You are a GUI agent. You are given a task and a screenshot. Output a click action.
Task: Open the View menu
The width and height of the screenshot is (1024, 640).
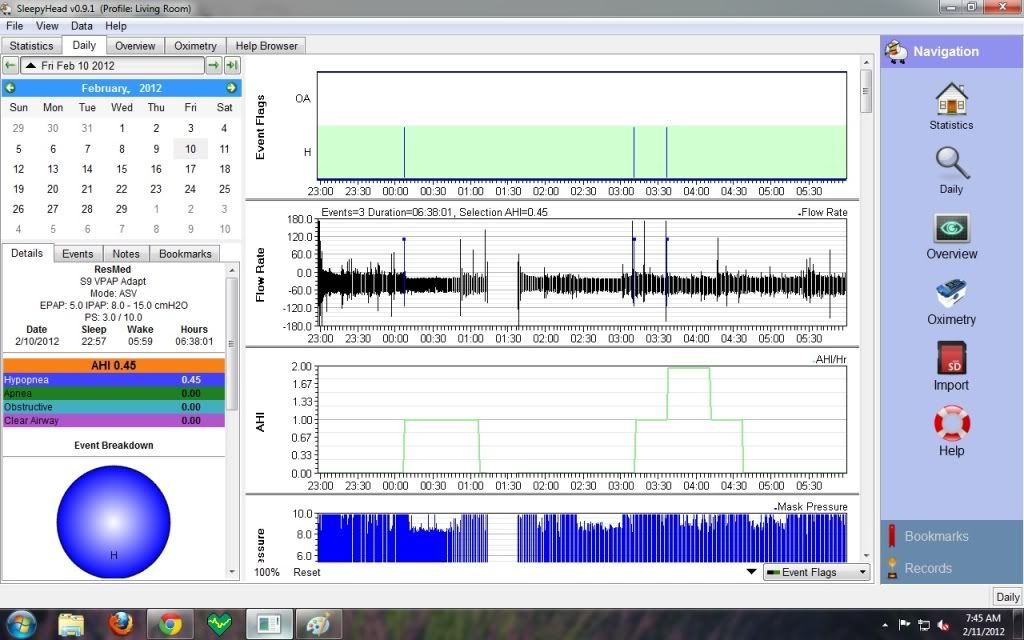(x=47, y=26)
